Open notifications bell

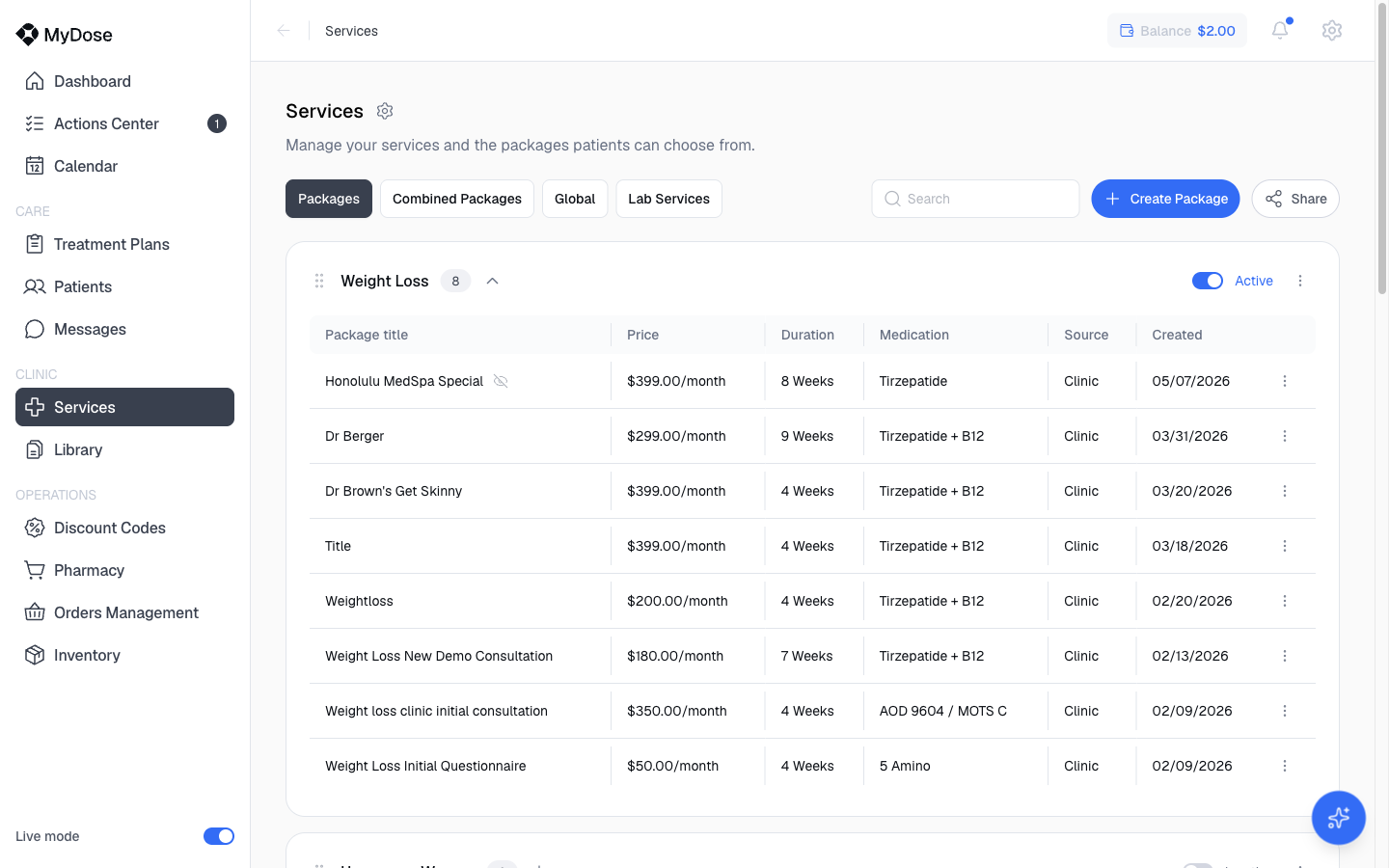pyautogui.click(x=1280, y=30)
